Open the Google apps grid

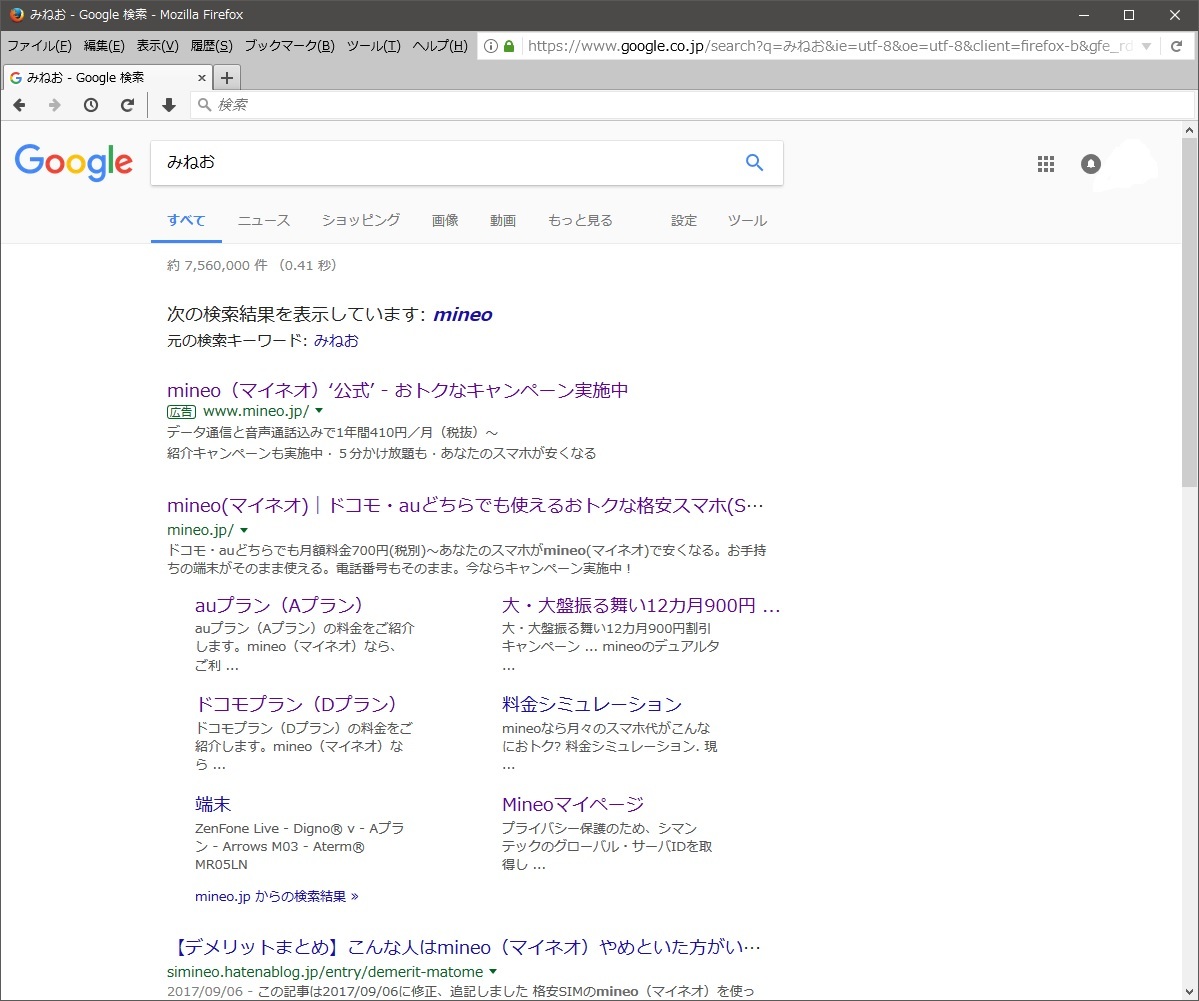[x=1046, y=164]
